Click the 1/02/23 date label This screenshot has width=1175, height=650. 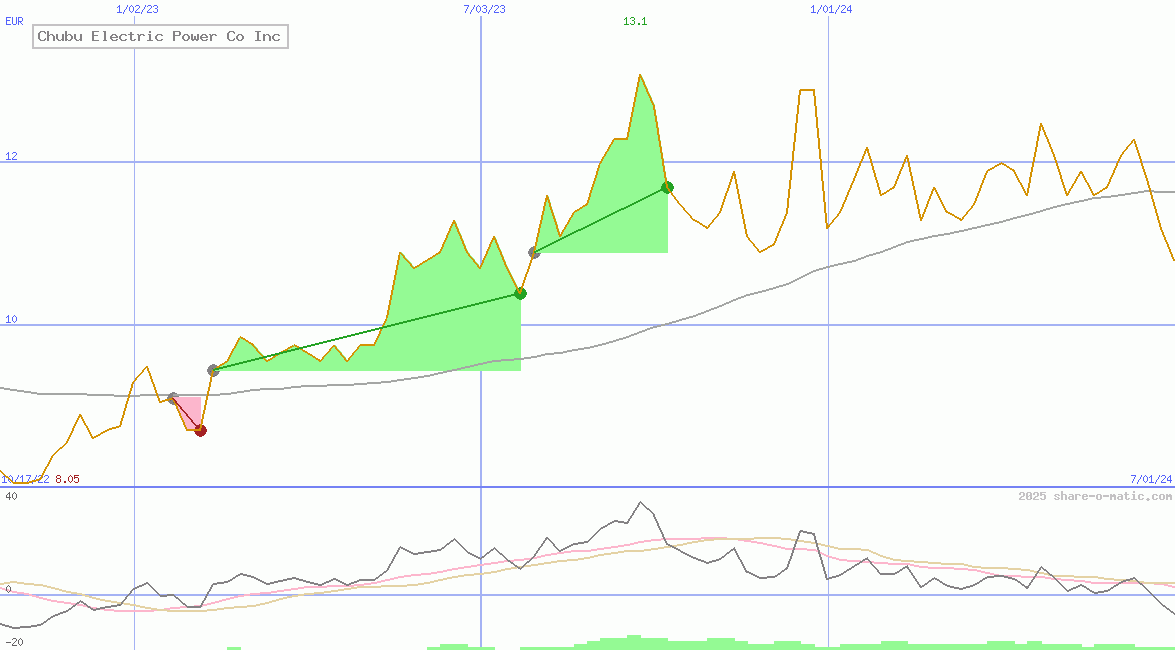136,9
